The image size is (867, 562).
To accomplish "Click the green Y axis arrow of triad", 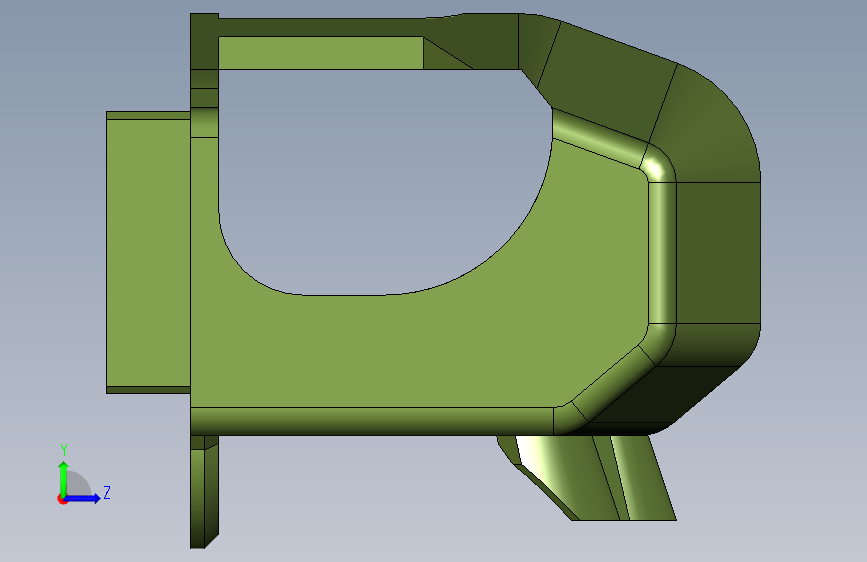I will coord(64,478).
